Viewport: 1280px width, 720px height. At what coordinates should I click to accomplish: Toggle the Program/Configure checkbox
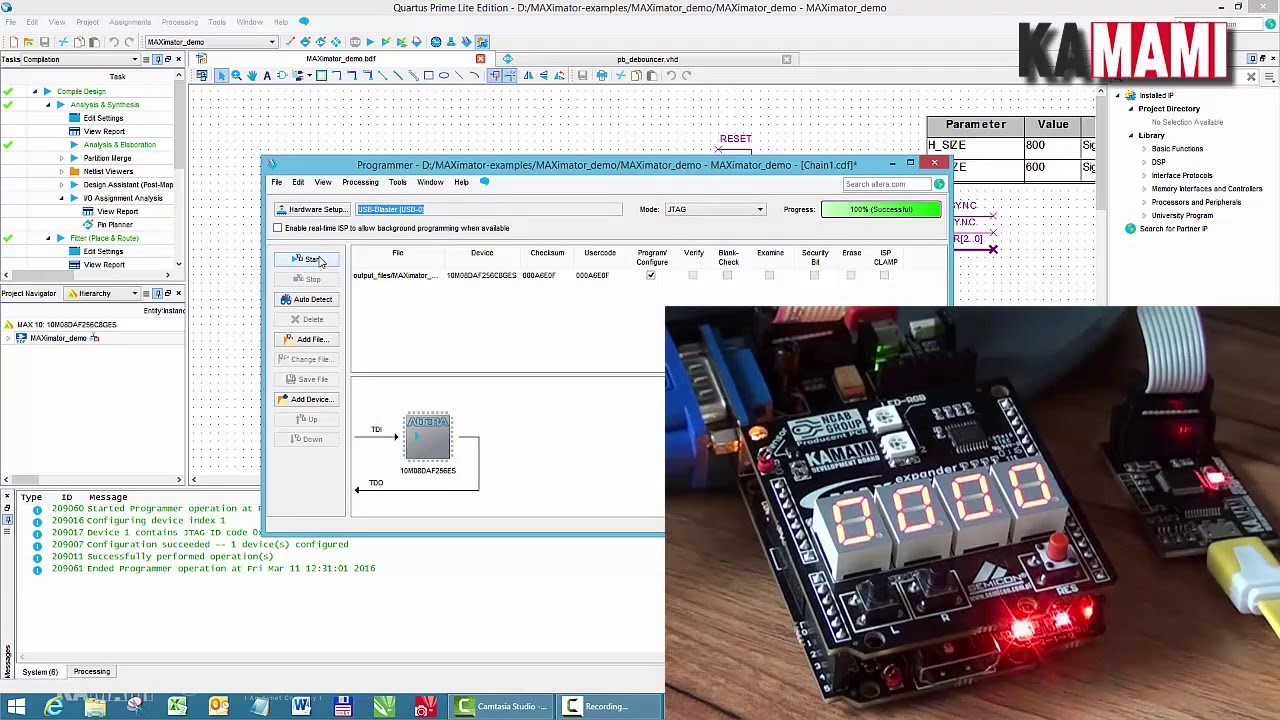coord(651,275)
